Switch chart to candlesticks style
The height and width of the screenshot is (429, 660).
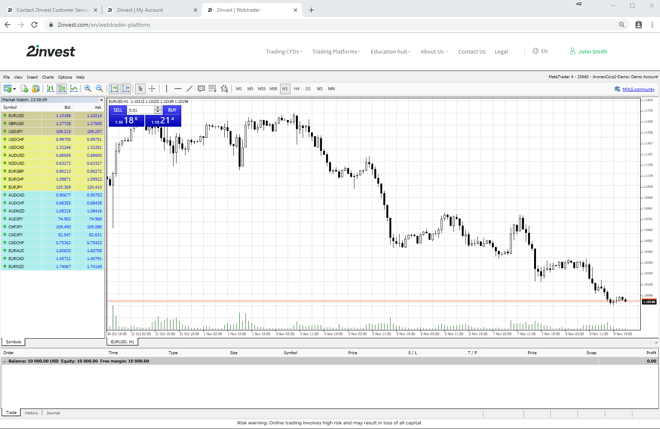[x=62, y=88]
